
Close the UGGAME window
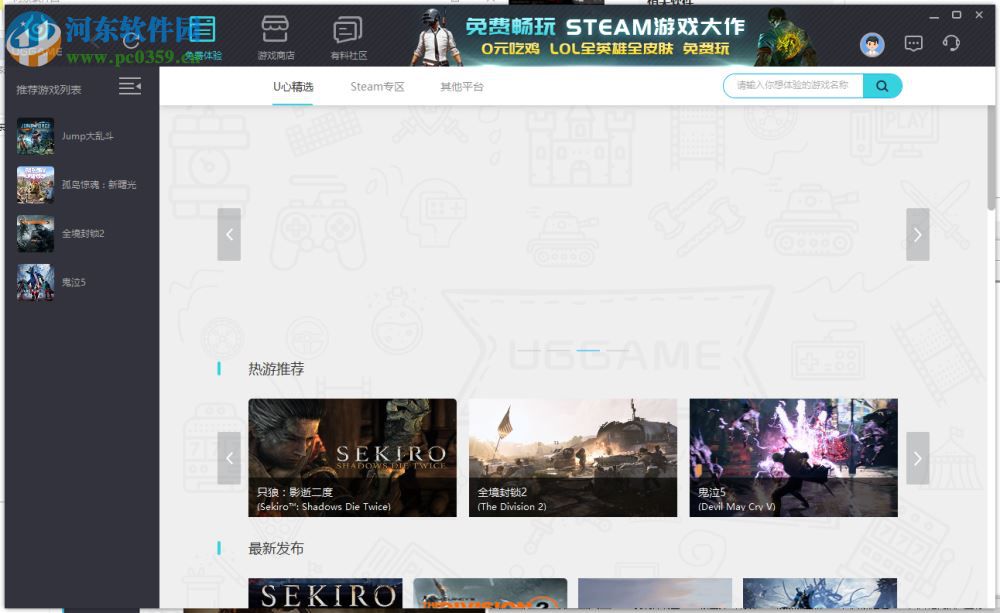coord(979,15)
